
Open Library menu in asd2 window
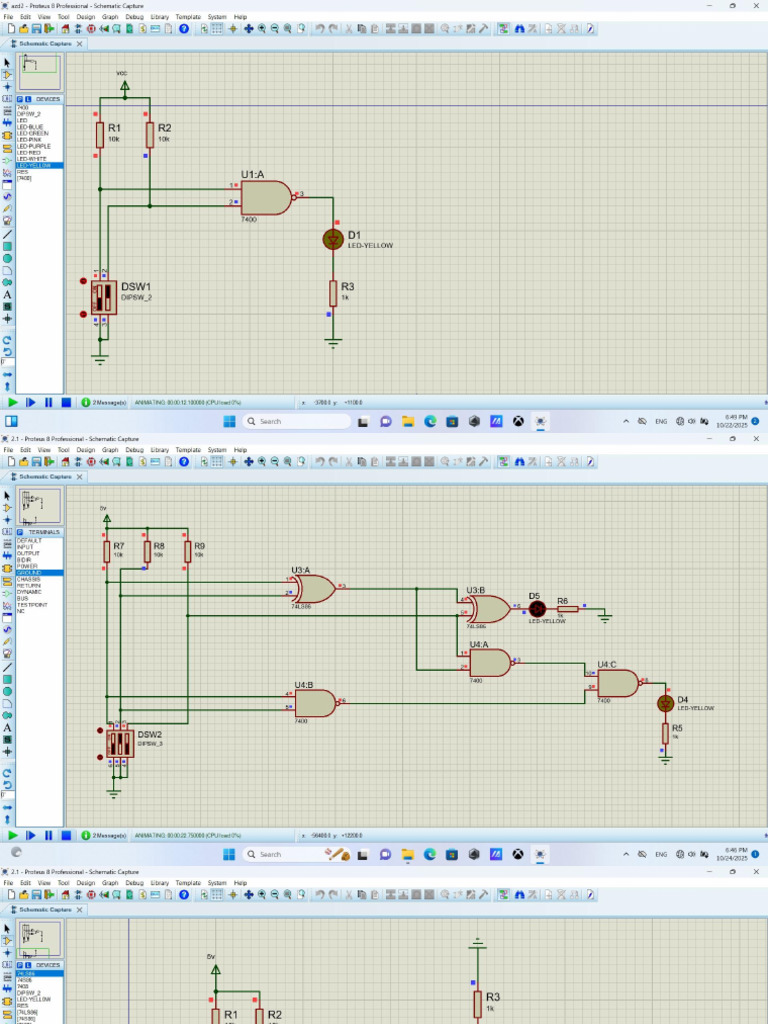(159, 17)
